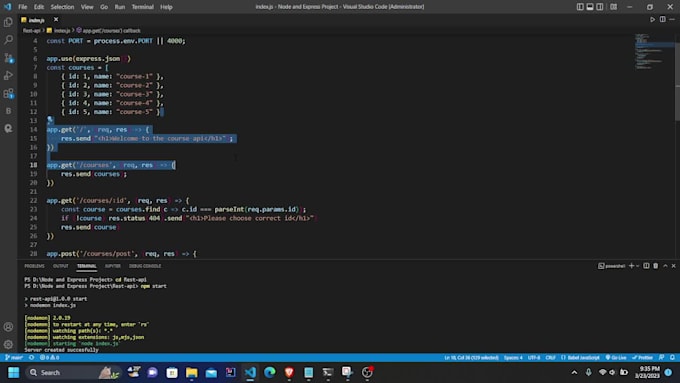Open the Explorer view in activity bar
Screen dimensions: 680x383
[8, 22]
